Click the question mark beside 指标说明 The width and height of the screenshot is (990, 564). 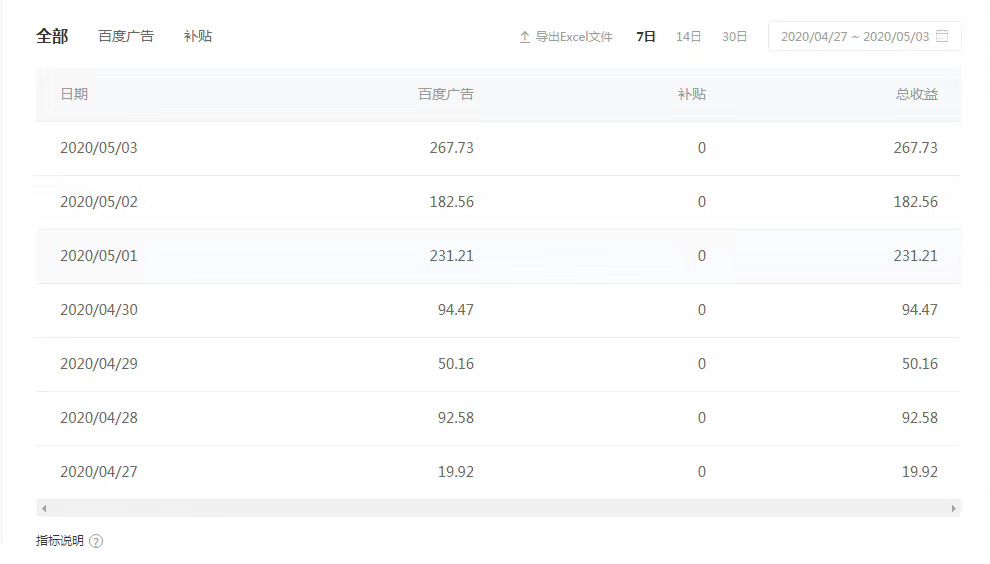tap(96, 542)
